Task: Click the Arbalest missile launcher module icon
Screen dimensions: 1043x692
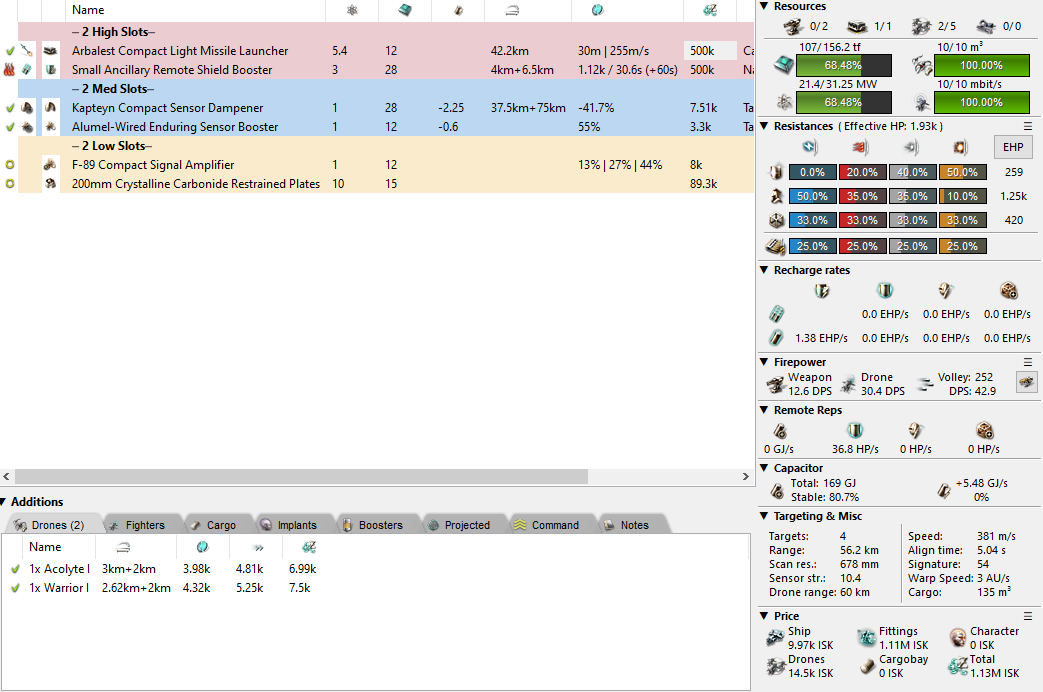Action: point(50,51)
